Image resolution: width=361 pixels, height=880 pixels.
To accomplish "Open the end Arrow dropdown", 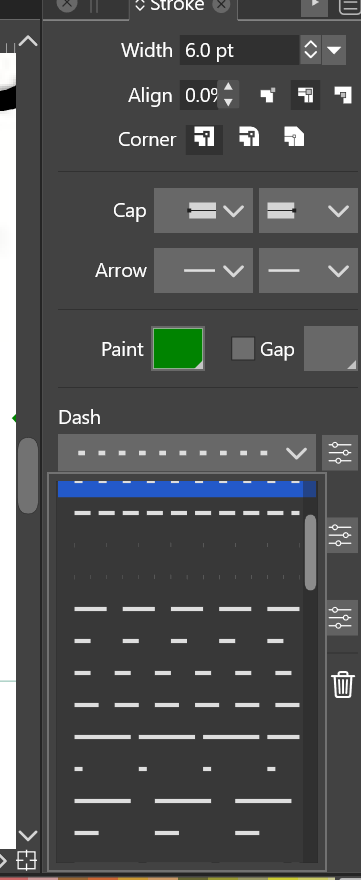I will [x=309, y=271].
